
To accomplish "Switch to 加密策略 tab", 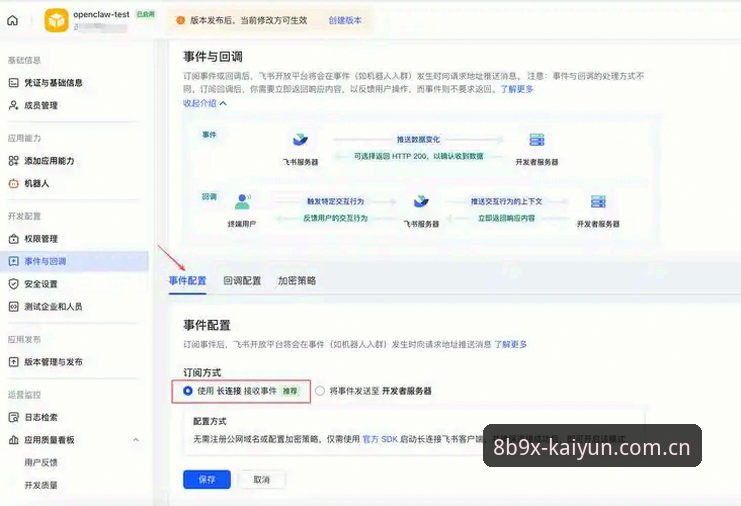I will [x=297, y=281].
